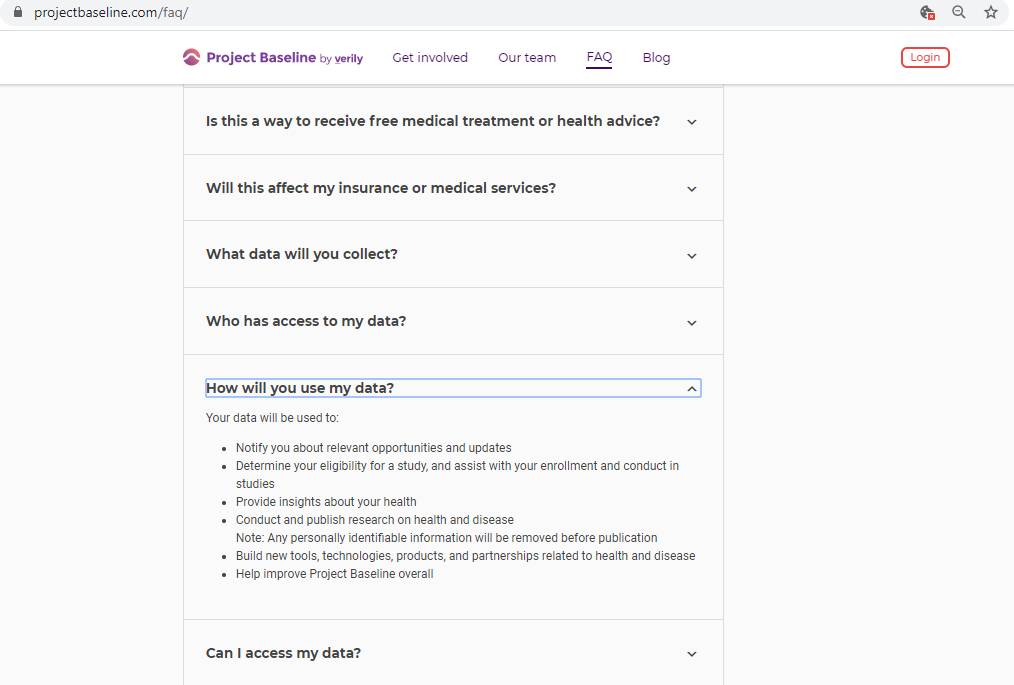Expand the insurance or medical services chevron
The width and height of the screenshot is (1014, 685).
(x=691, y=189)
